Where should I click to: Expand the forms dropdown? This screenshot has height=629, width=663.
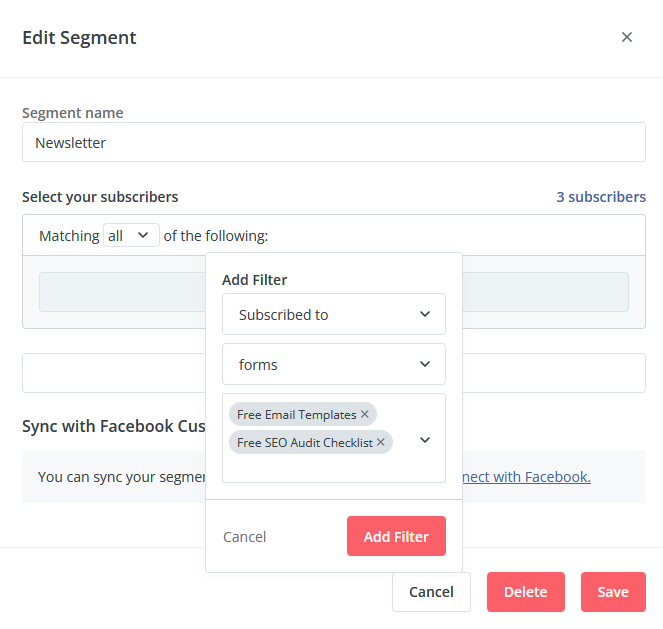pos(334,364)
